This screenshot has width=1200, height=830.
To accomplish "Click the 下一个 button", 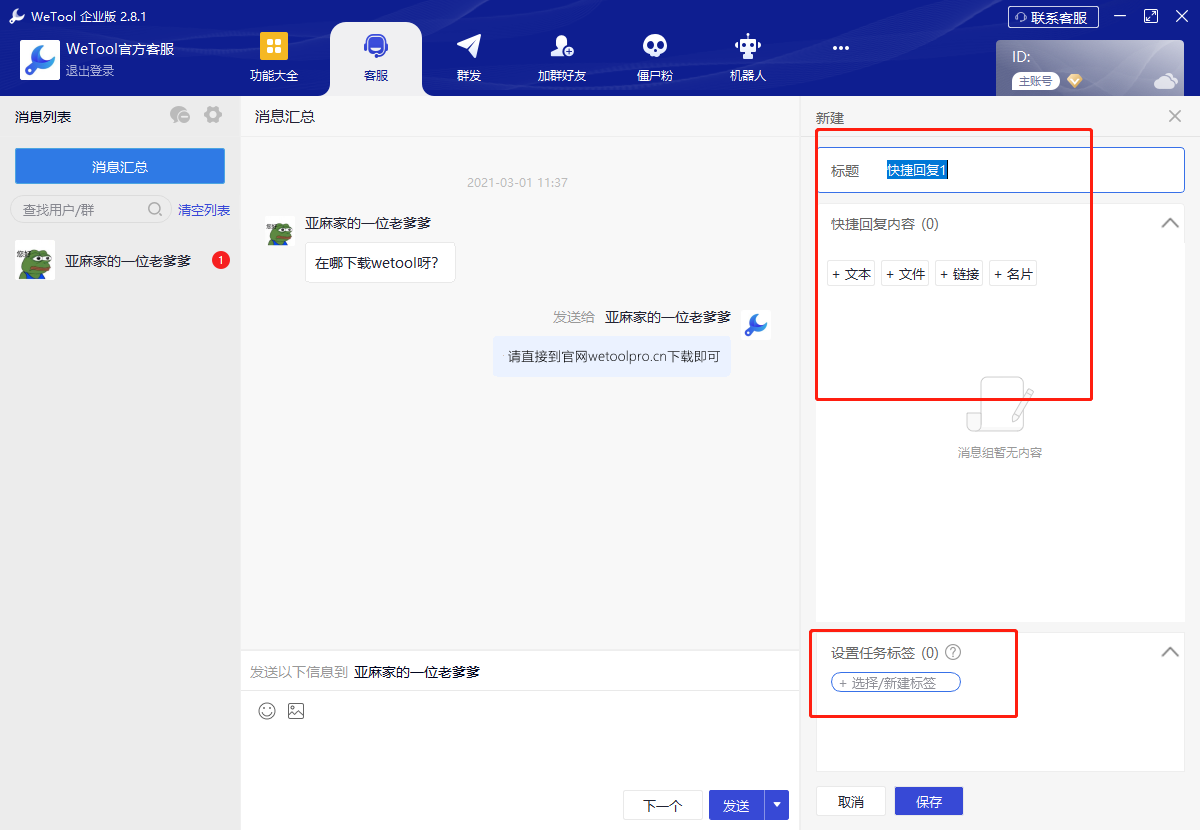I will pyautogui.click(x=662, y=805).
